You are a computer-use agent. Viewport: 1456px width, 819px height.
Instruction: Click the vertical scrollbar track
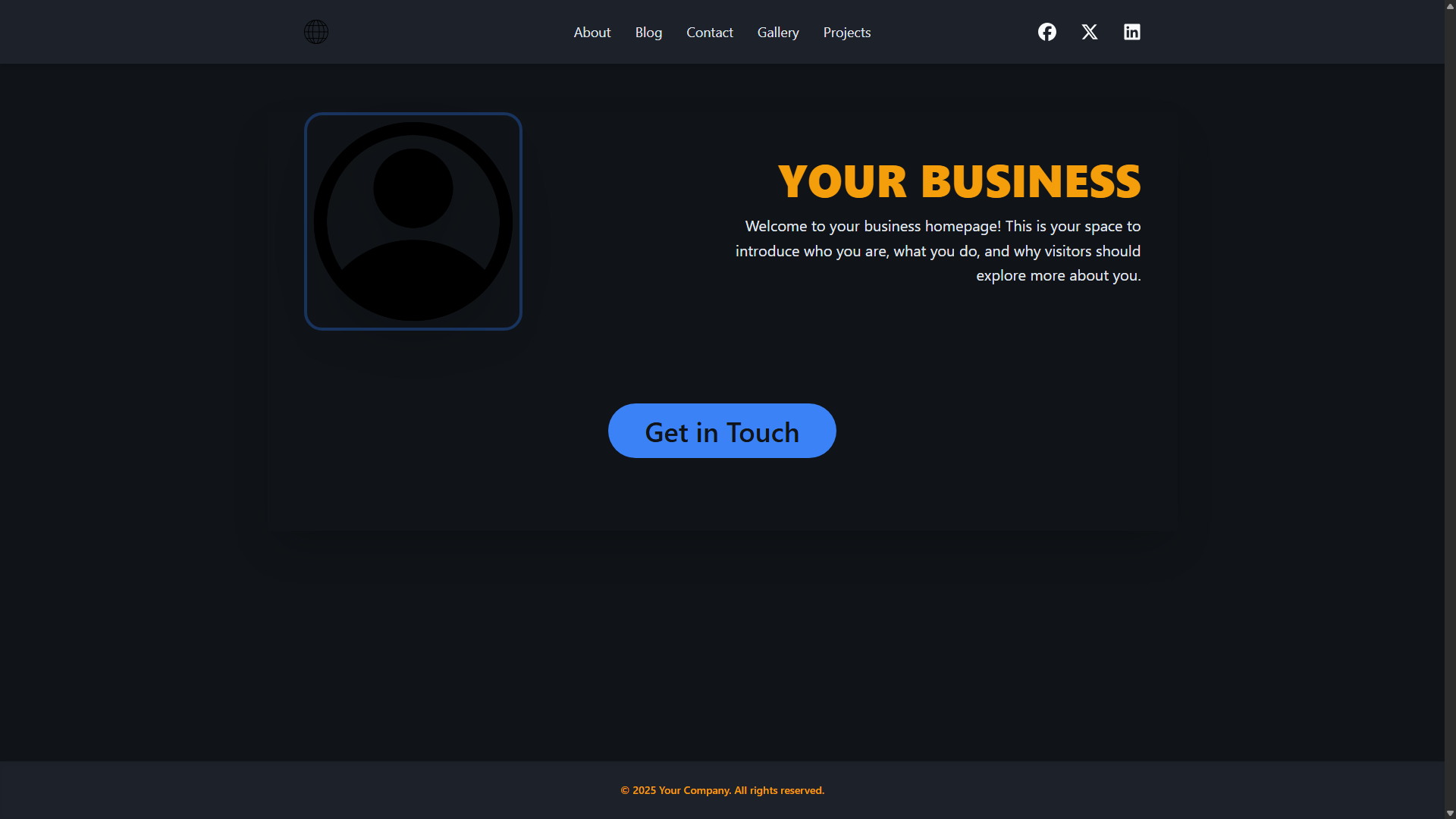coord(1450,409)
